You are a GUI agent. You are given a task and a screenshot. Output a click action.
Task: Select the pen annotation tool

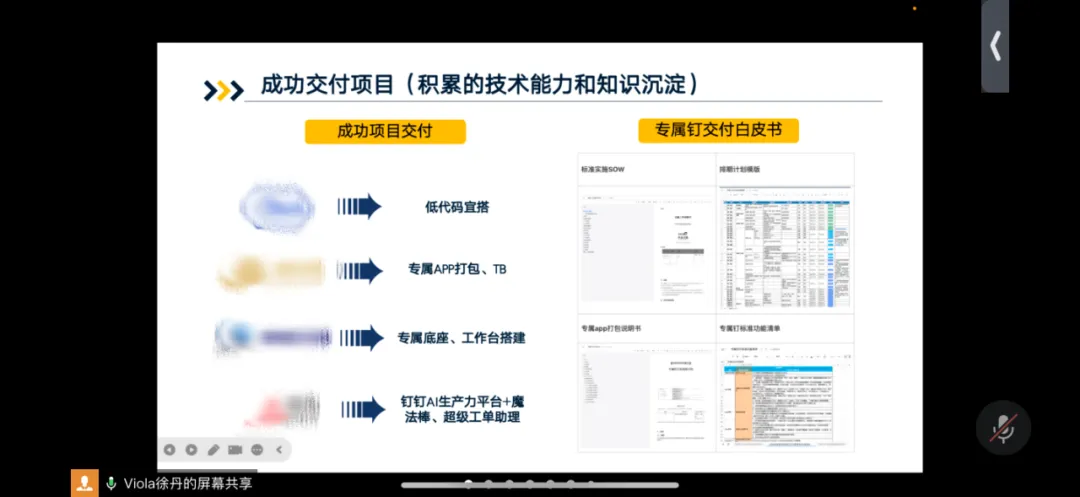tap(214, 450)
